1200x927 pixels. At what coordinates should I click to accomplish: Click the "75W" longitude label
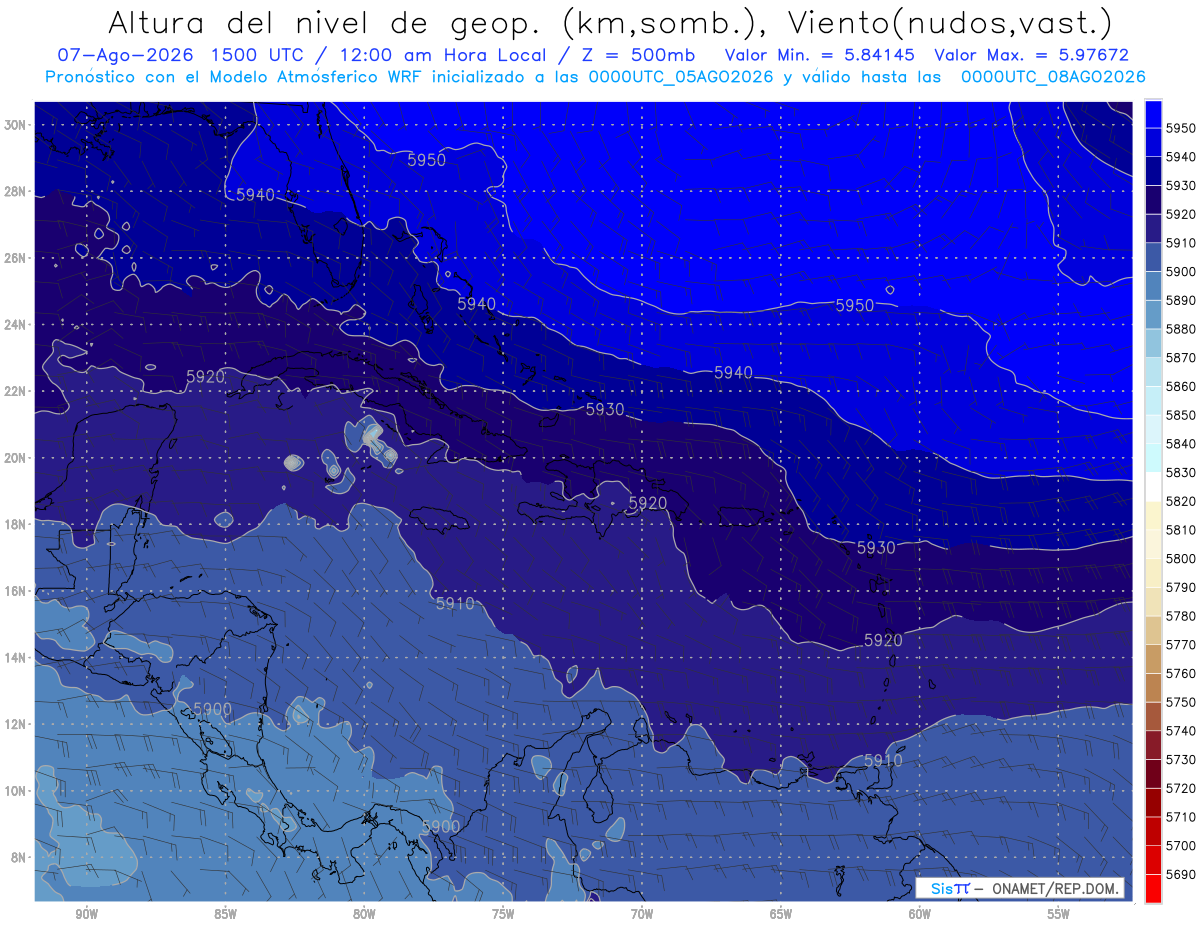click(x=503, y=914)
